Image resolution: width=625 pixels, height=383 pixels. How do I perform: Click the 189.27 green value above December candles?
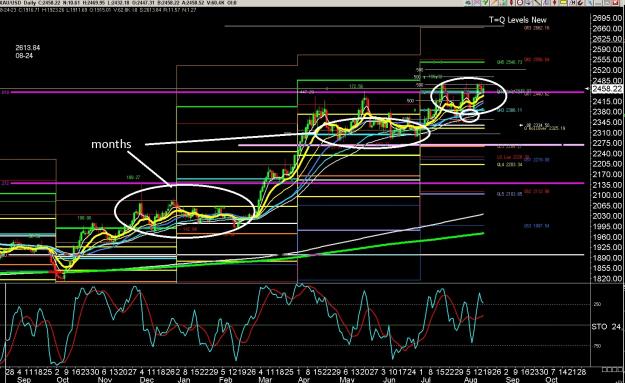click(x=133, y=177)
